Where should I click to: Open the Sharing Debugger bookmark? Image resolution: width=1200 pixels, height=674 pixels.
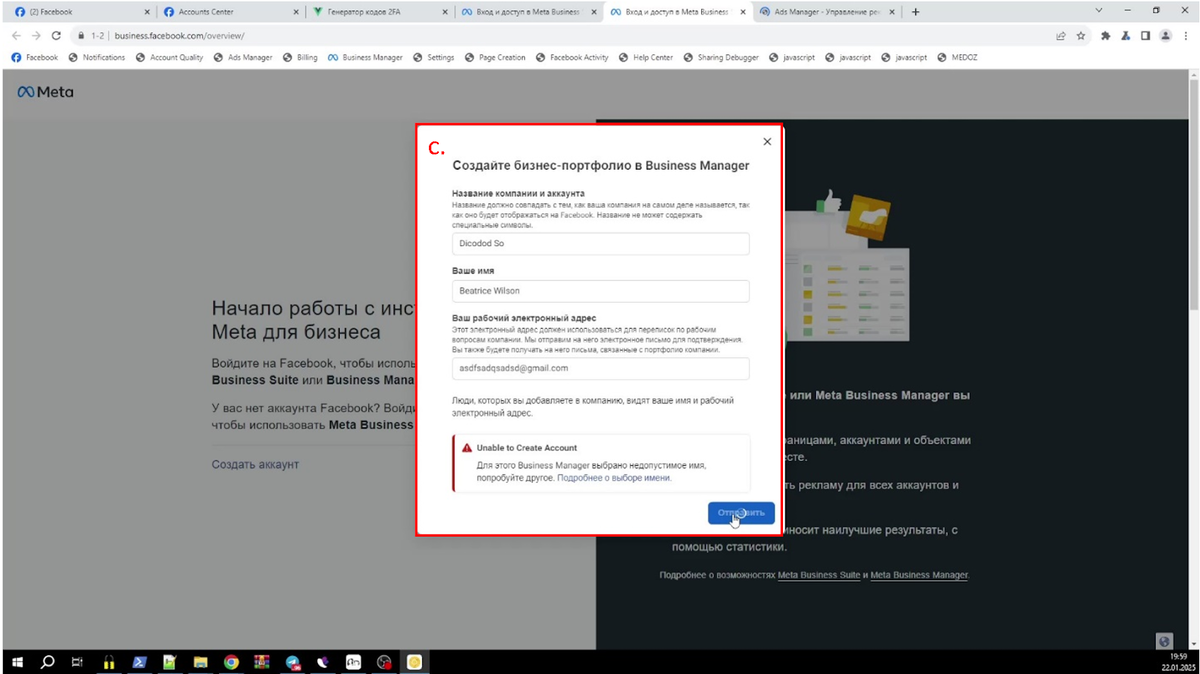tap(721, 57)
